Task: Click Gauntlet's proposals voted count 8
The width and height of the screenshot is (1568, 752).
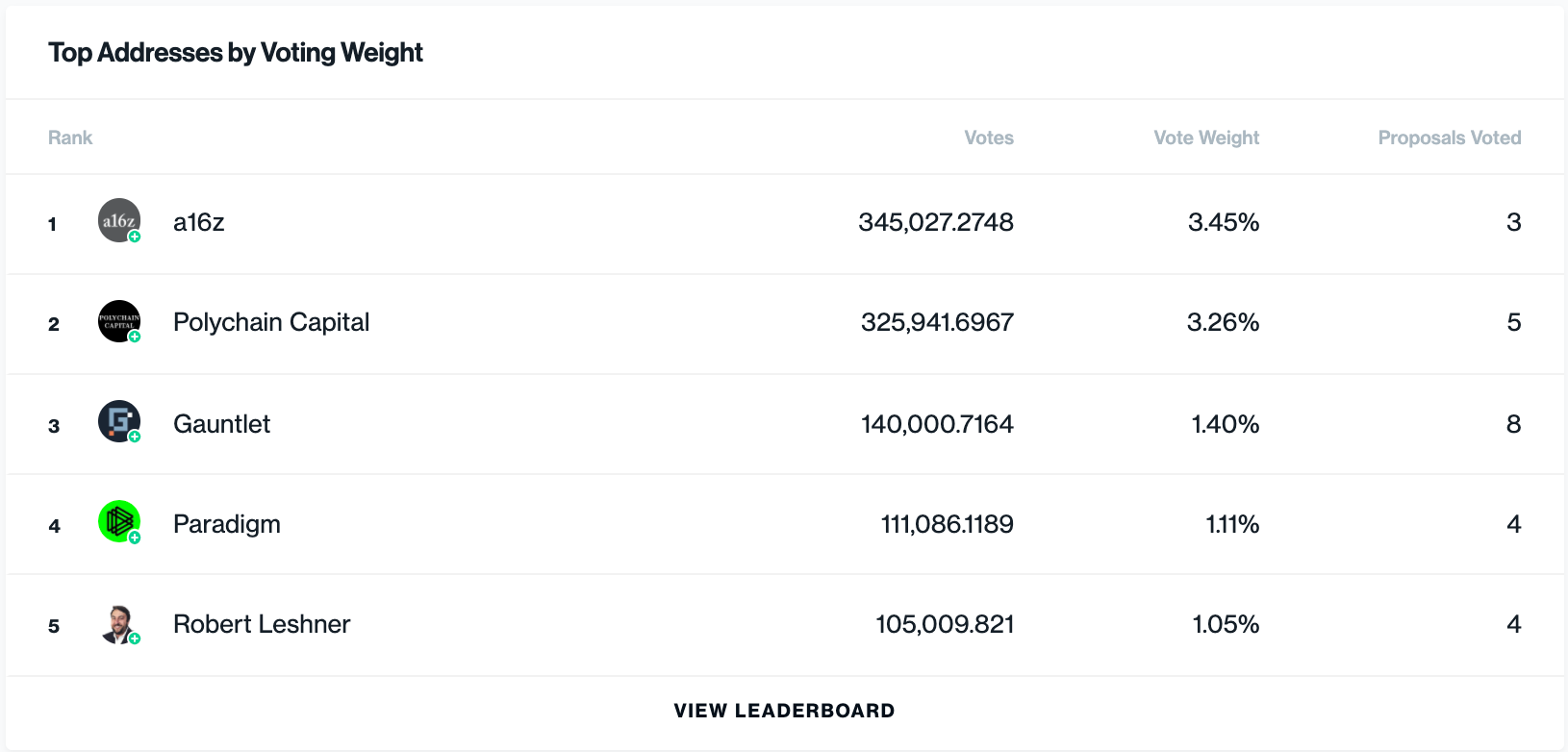Action: pyautogui.click(x=1513, y=424)
